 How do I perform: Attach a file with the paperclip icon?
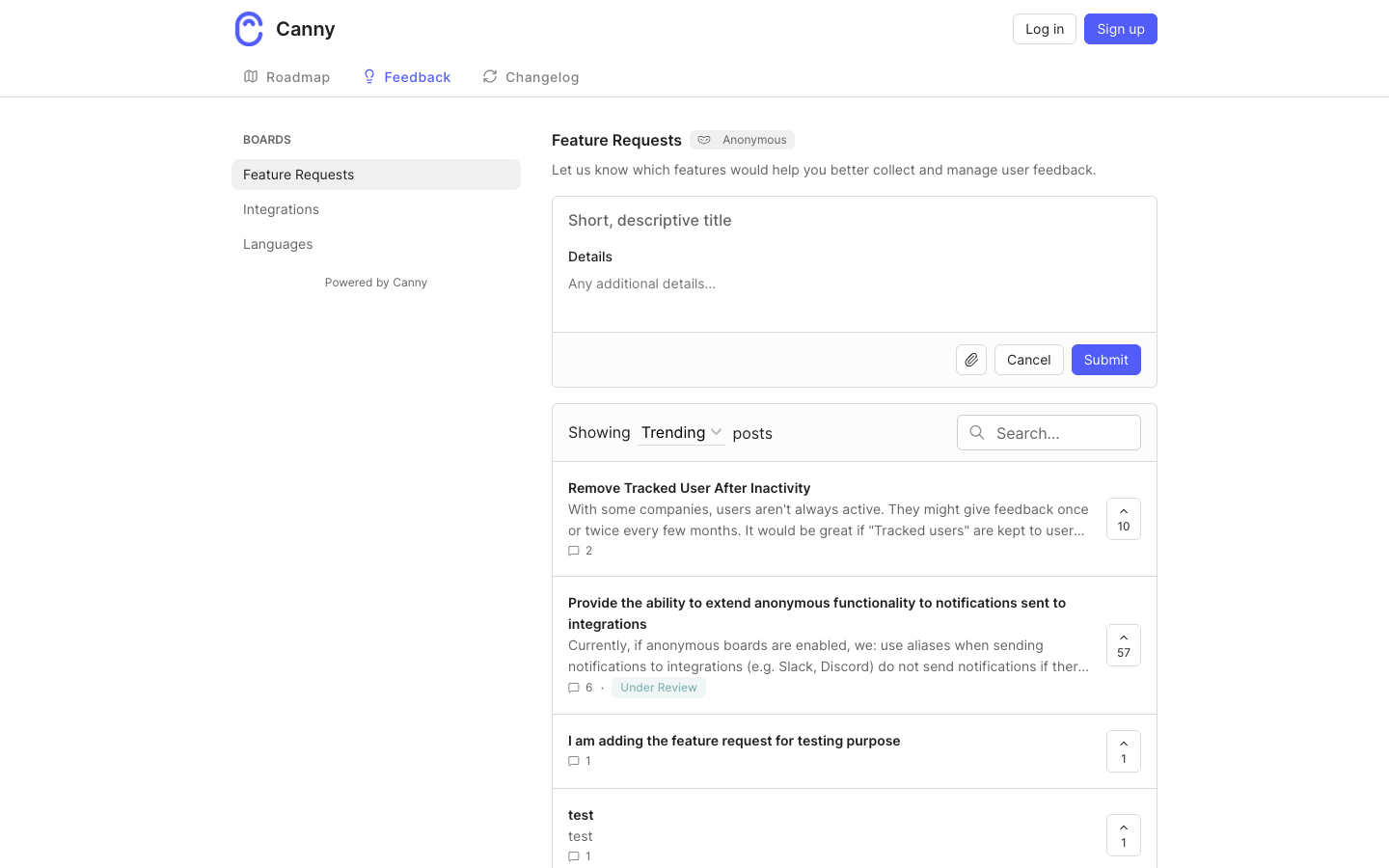click(x=971, y=360)
